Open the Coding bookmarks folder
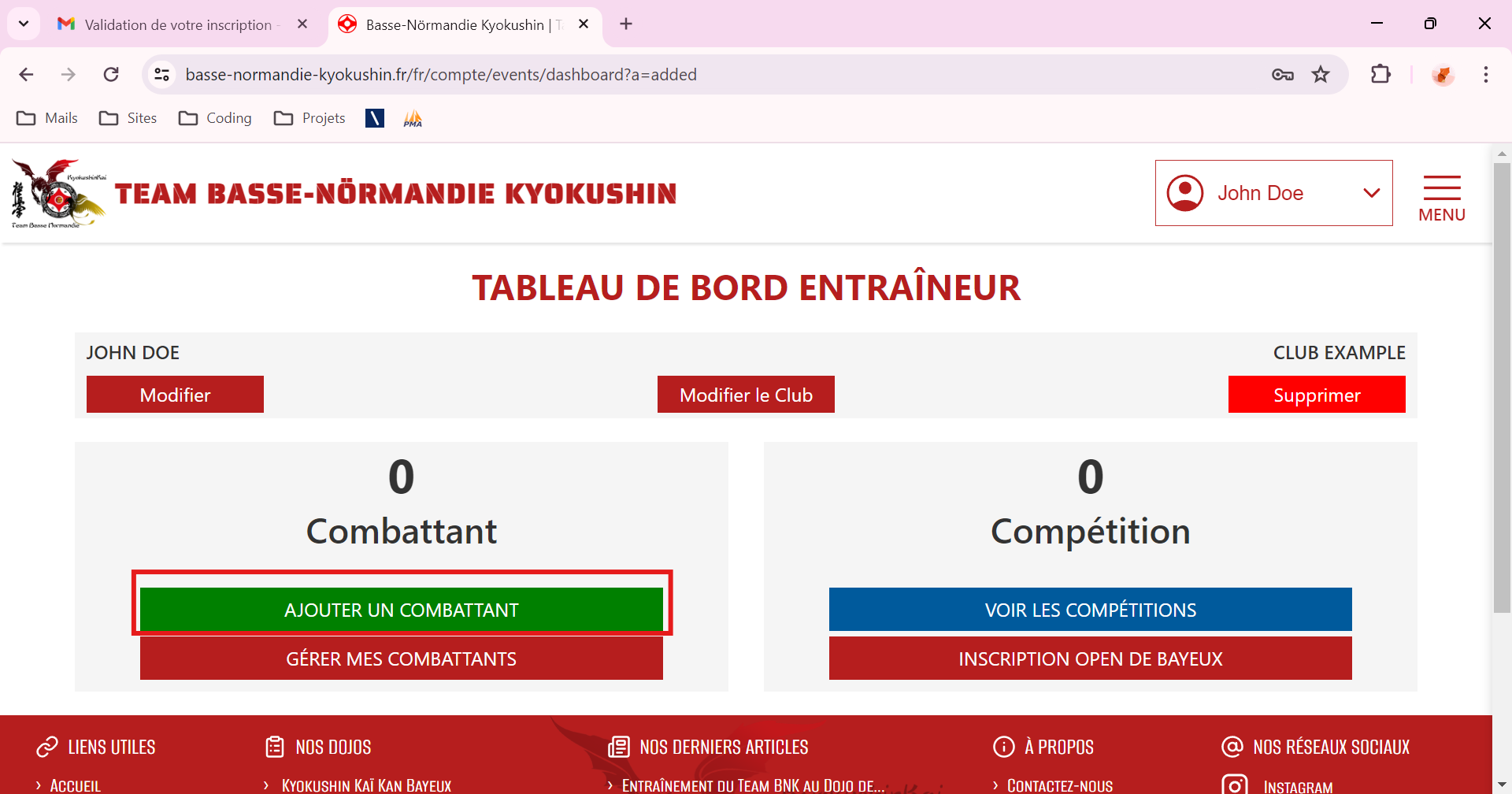The height and width of the screenshot is (794, 1512). coord(215,118)
